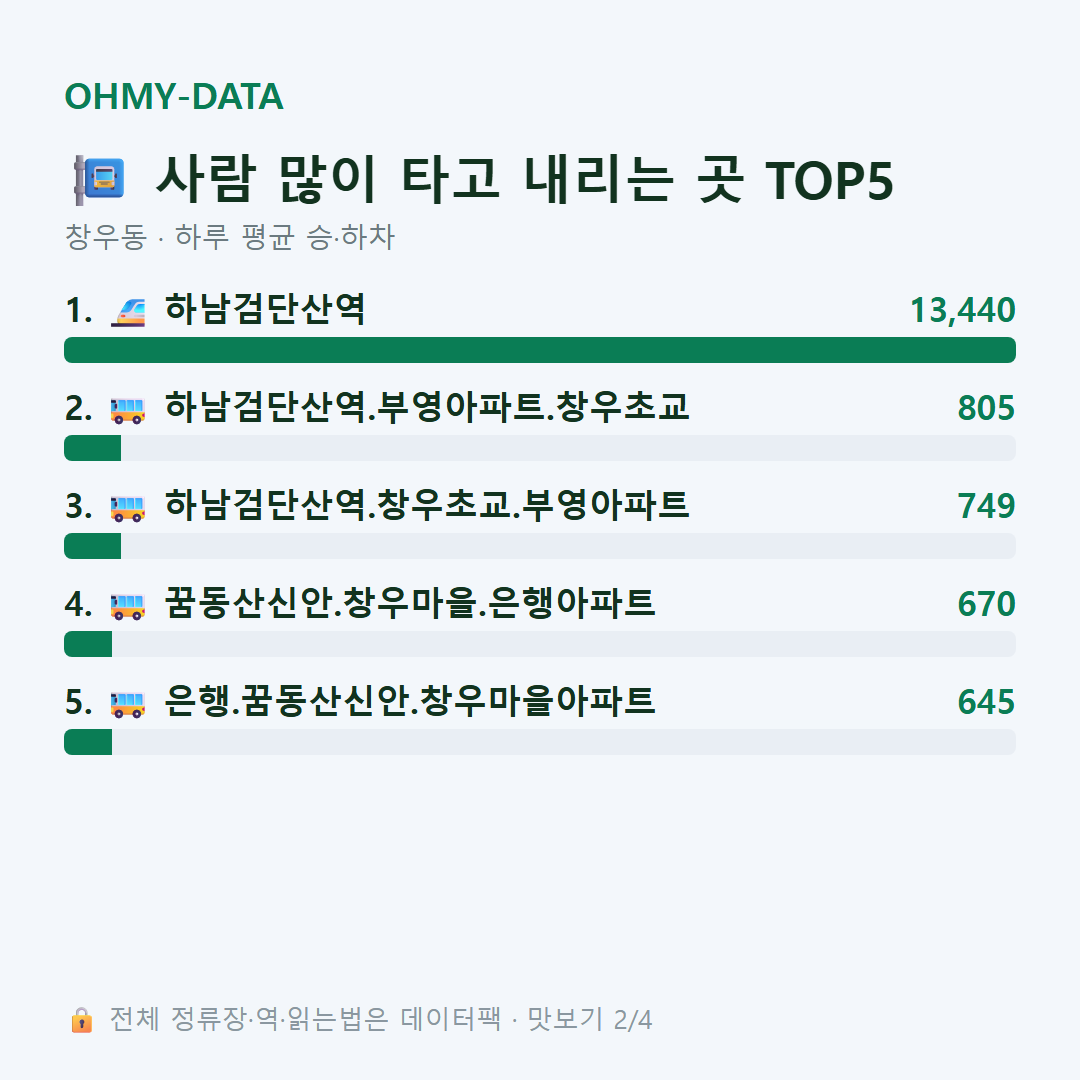Select 은행.꿈동산신안.창우마을아파트 stop name
1080x1080 pixels.
pyautogui.click(x=410, y=701)
